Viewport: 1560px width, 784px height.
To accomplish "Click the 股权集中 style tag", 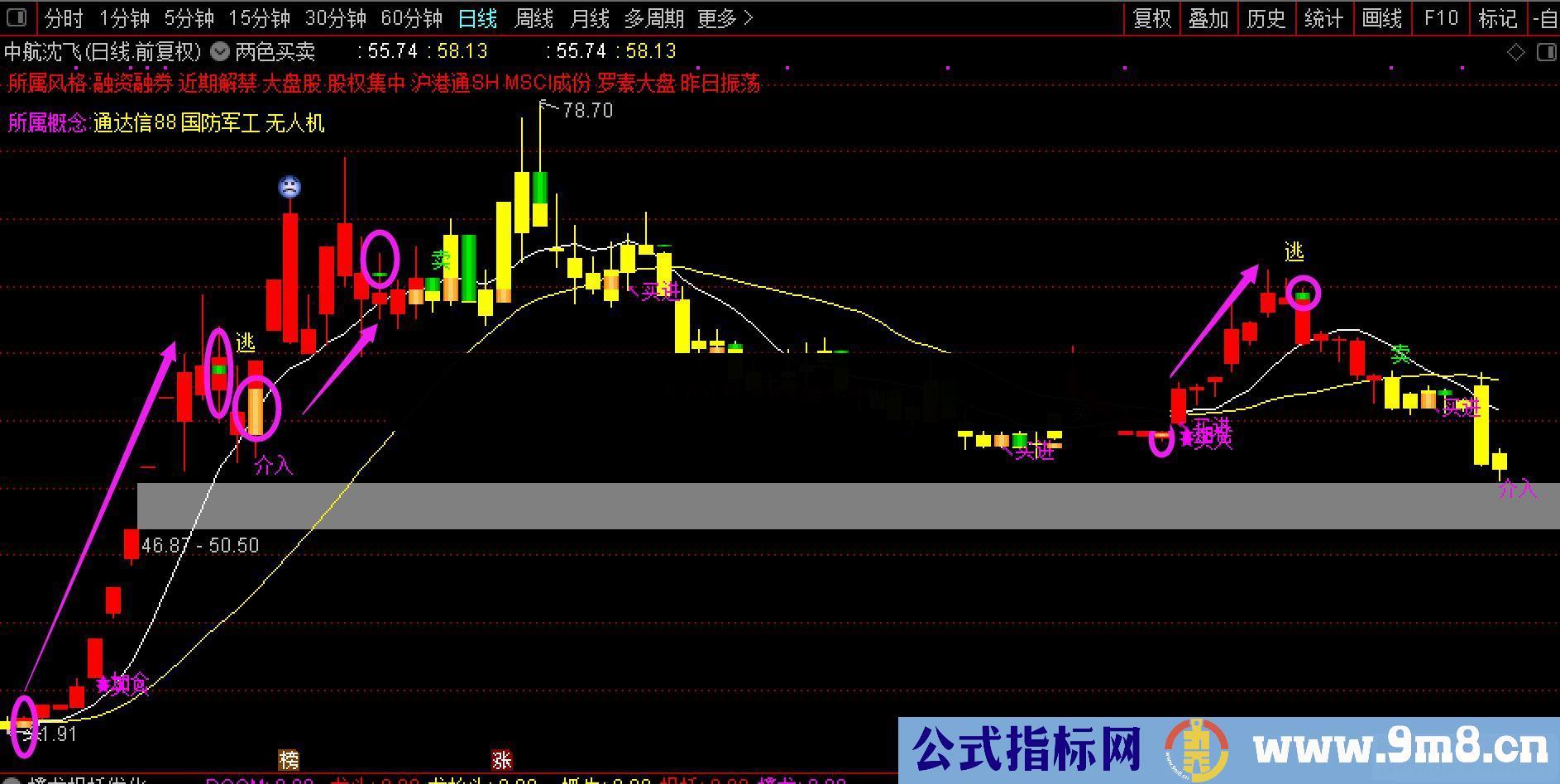I will tap(366, 84).
